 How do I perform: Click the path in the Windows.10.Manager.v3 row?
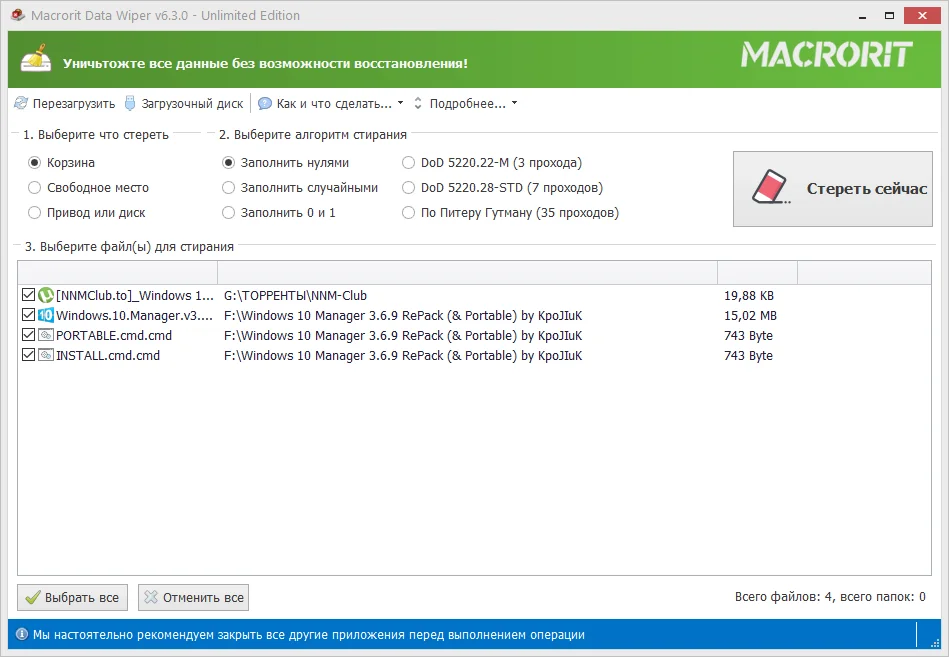(403, 316)
